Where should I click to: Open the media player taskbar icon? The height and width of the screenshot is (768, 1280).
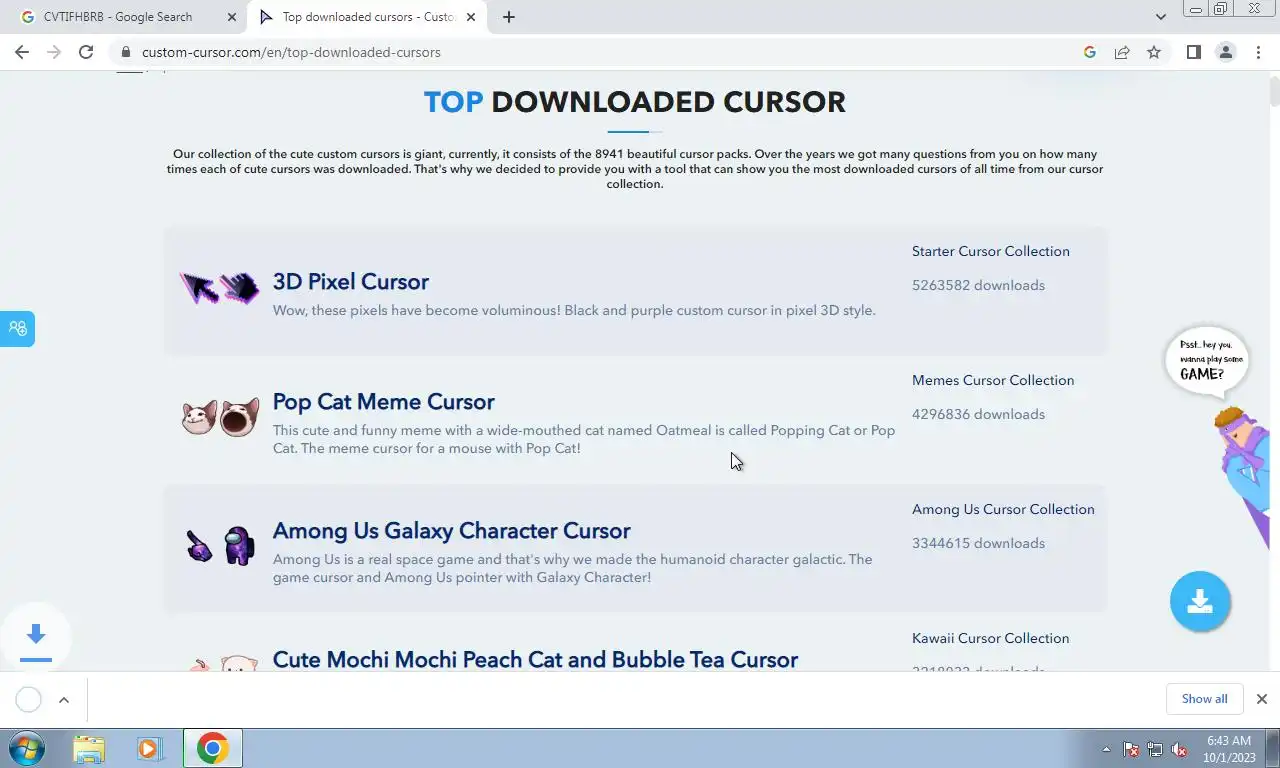pyautogui.click(x=150, y=748)
